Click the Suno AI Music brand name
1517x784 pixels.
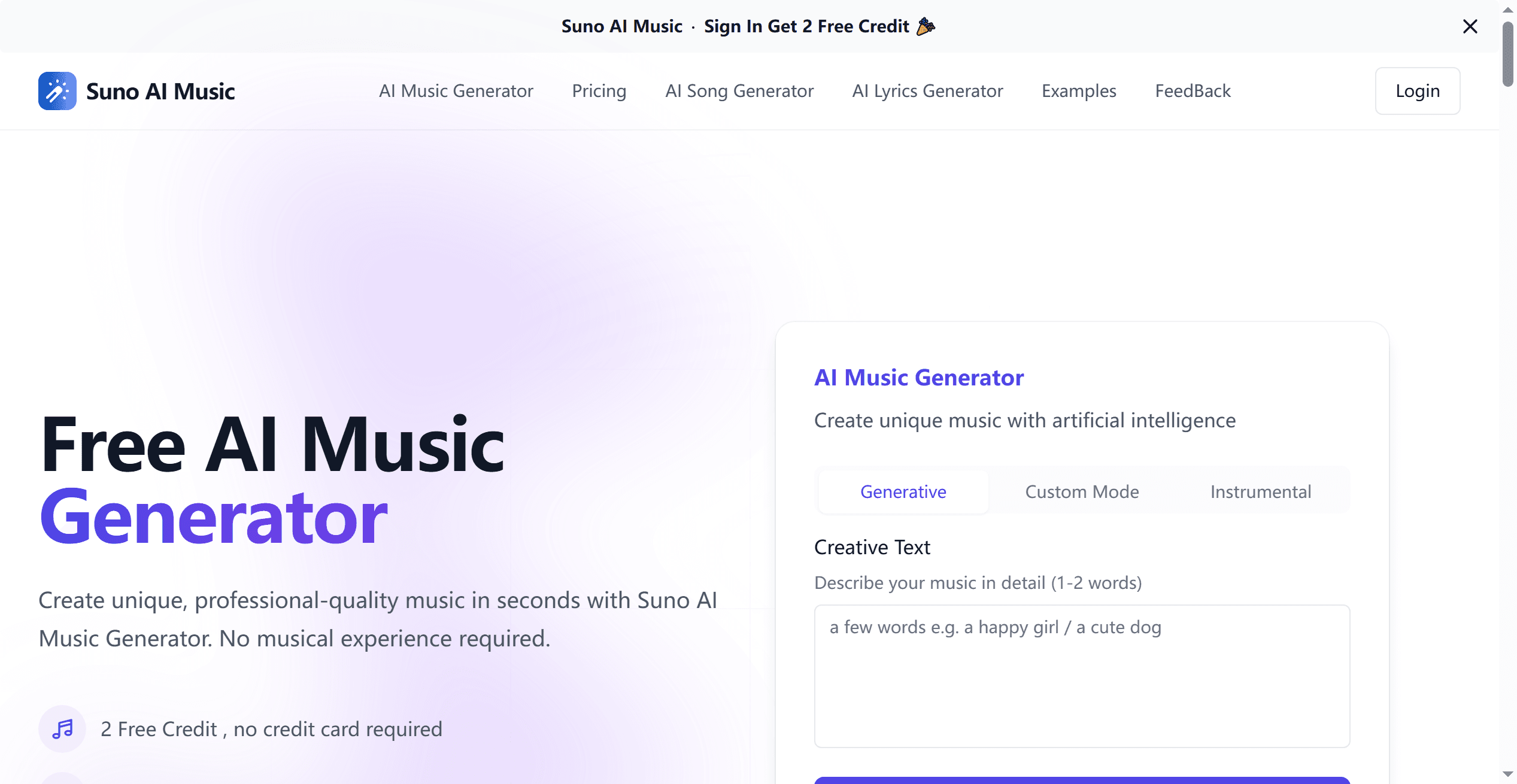click(x=160, y=91)
